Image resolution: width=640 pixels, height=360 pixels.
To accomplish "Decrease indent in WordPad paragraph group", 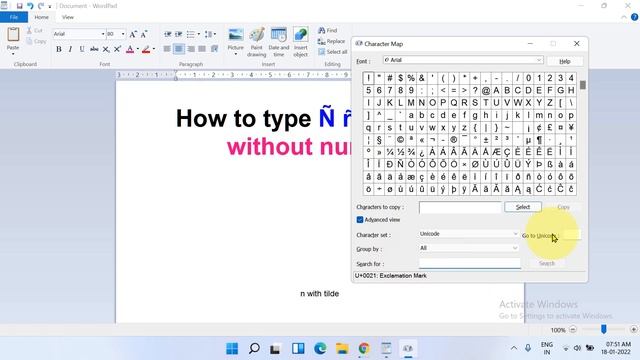I will pyautogui.click(x=167, y=34).
